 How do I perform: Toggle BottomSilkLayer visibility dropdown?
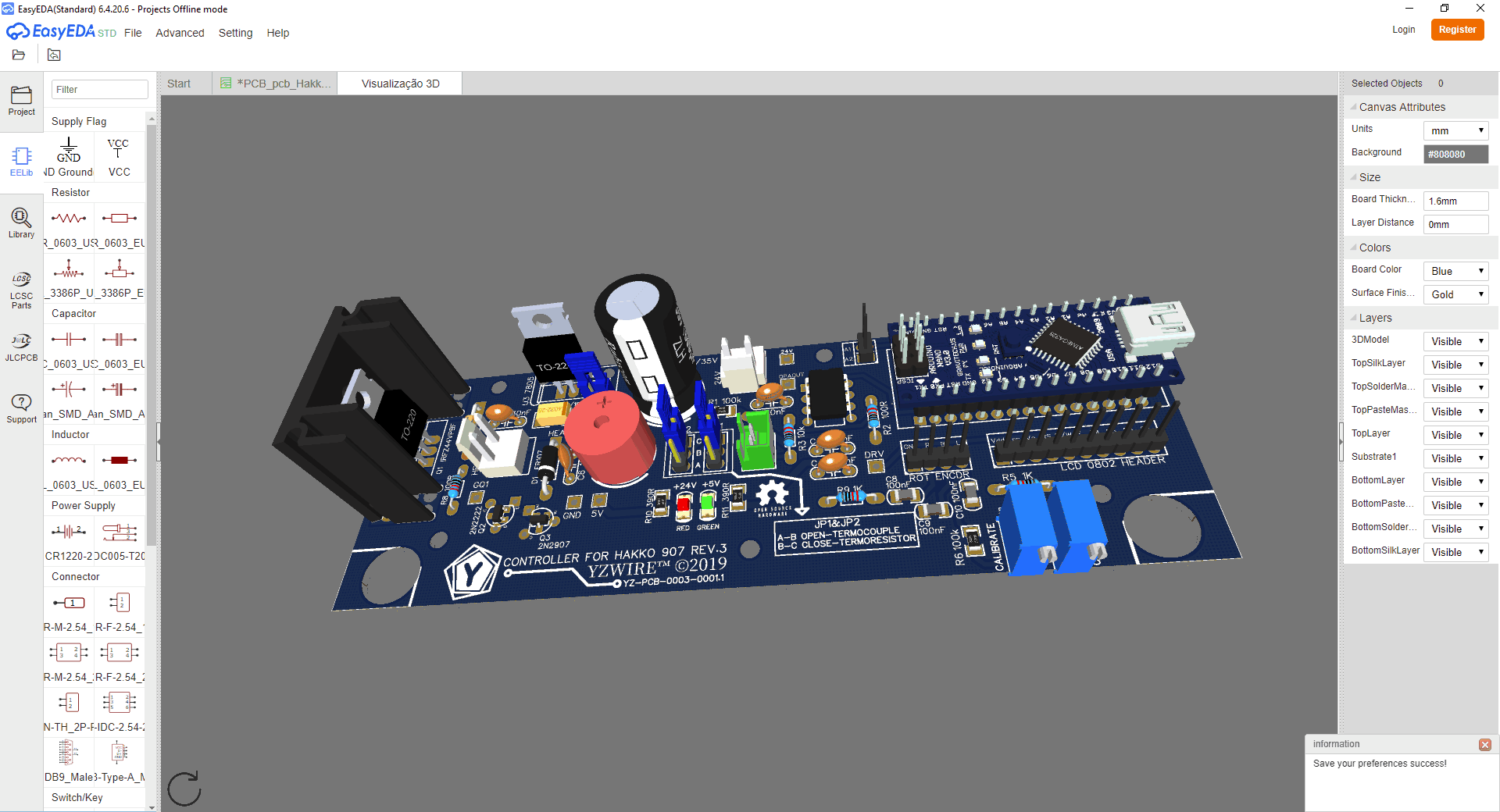(x=1455, y=552)
